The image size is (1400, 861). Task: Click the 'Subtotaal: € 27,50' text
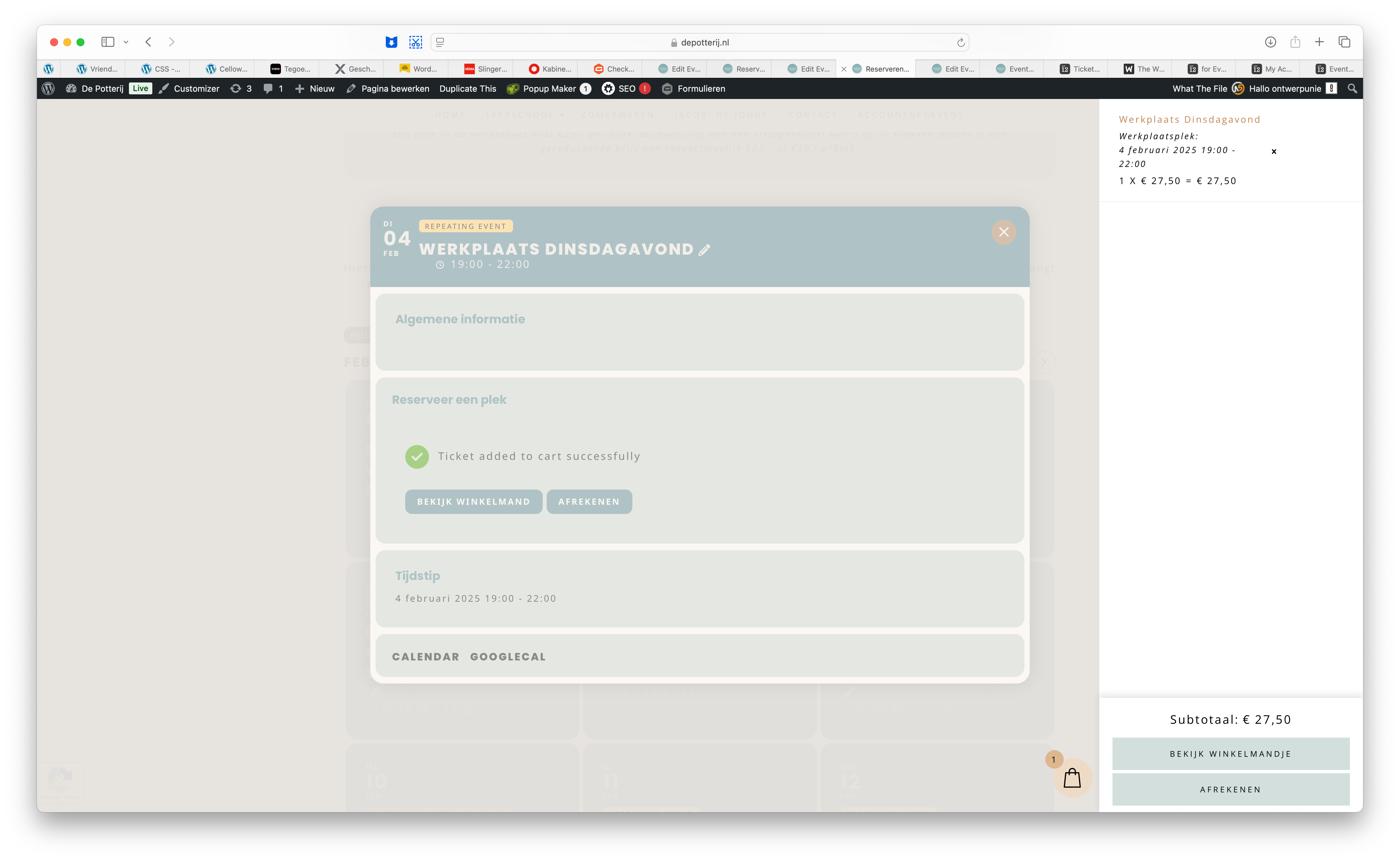coord(1231,719)
